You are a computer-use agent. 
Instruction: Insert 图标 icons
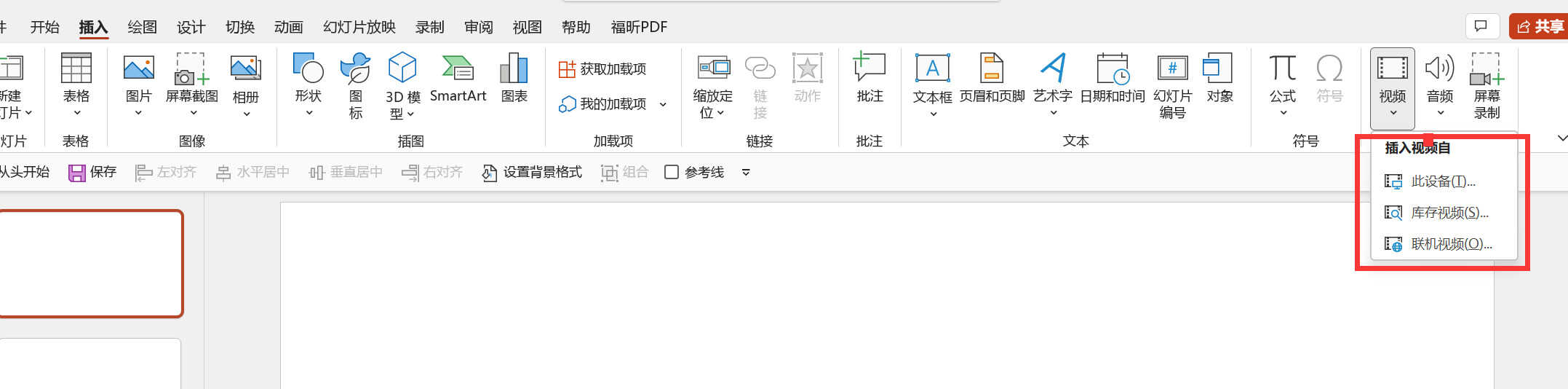[x=356, y=85]
